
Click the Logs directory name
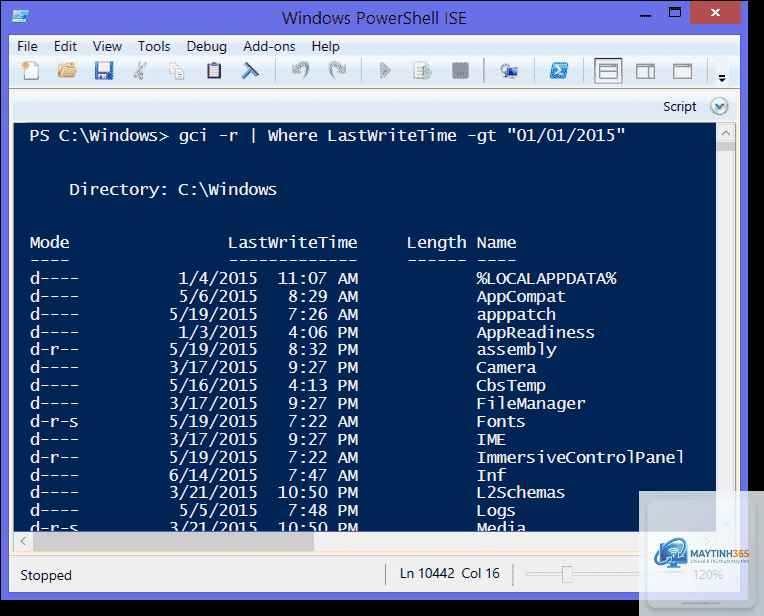tap(496, 510)
